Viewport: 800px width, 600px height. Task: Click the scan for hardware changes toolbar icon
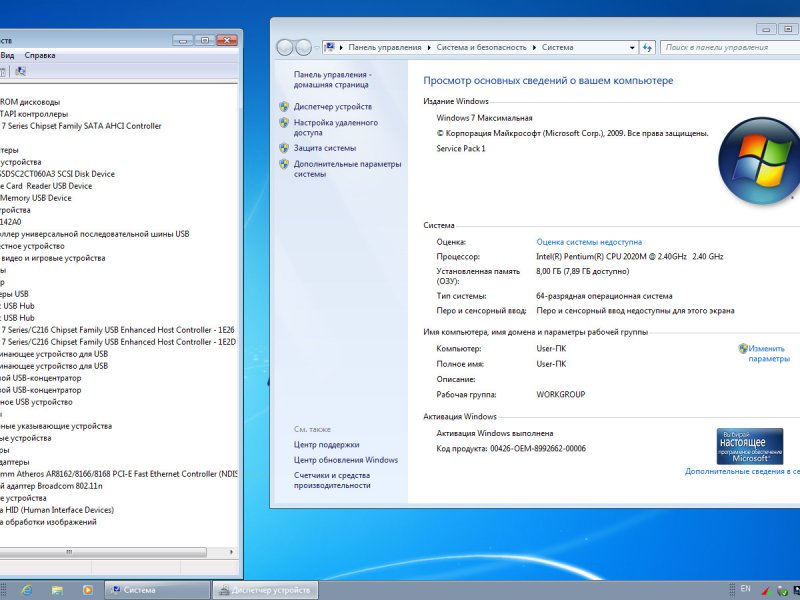[20, 71]
